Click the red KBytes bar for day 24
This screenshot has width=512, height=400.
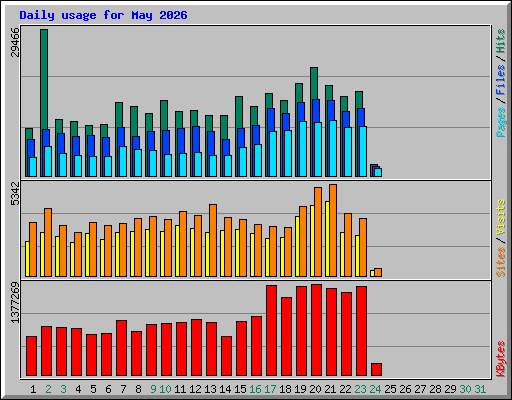click(x=376, y=370)
